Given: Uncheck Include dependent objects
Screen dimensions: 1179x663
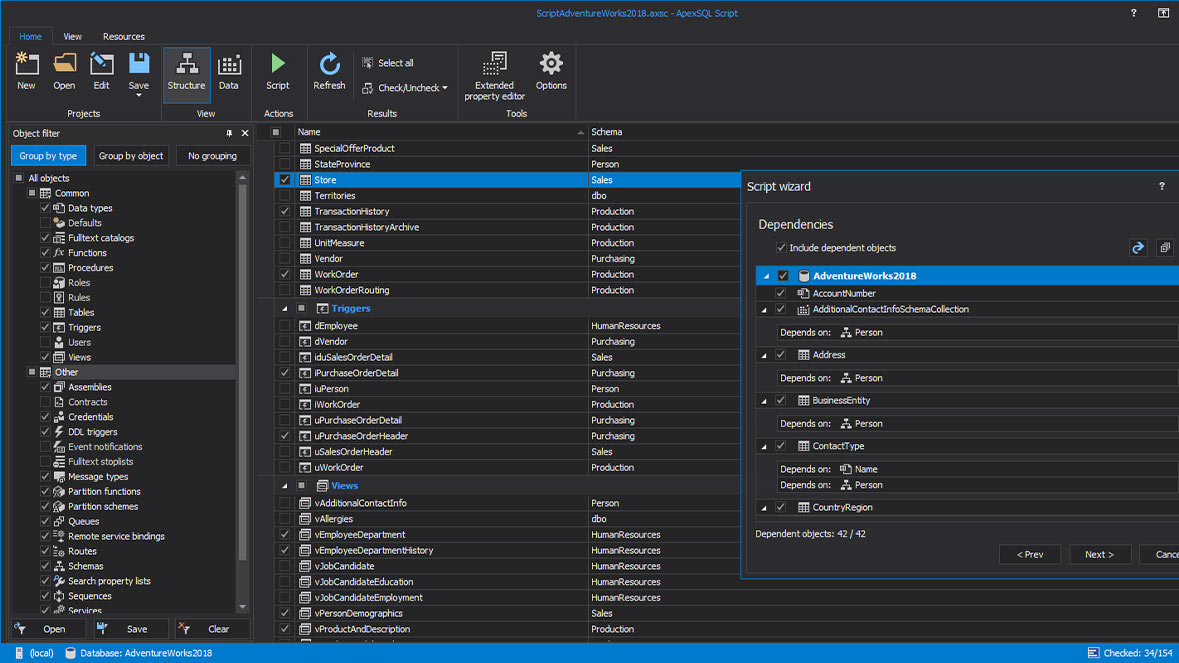Looking at the screenshot, I should tap(781, 248).
